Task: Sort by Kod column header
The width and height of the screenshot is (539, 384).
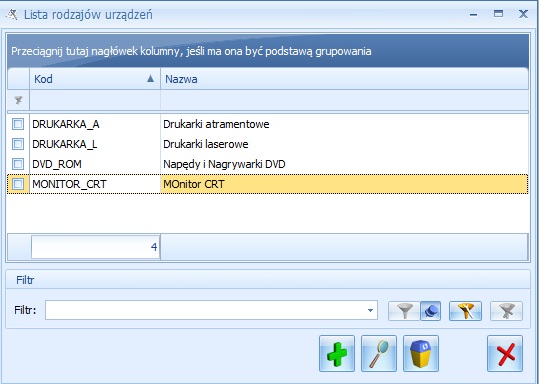Action: tap(95, 79)
